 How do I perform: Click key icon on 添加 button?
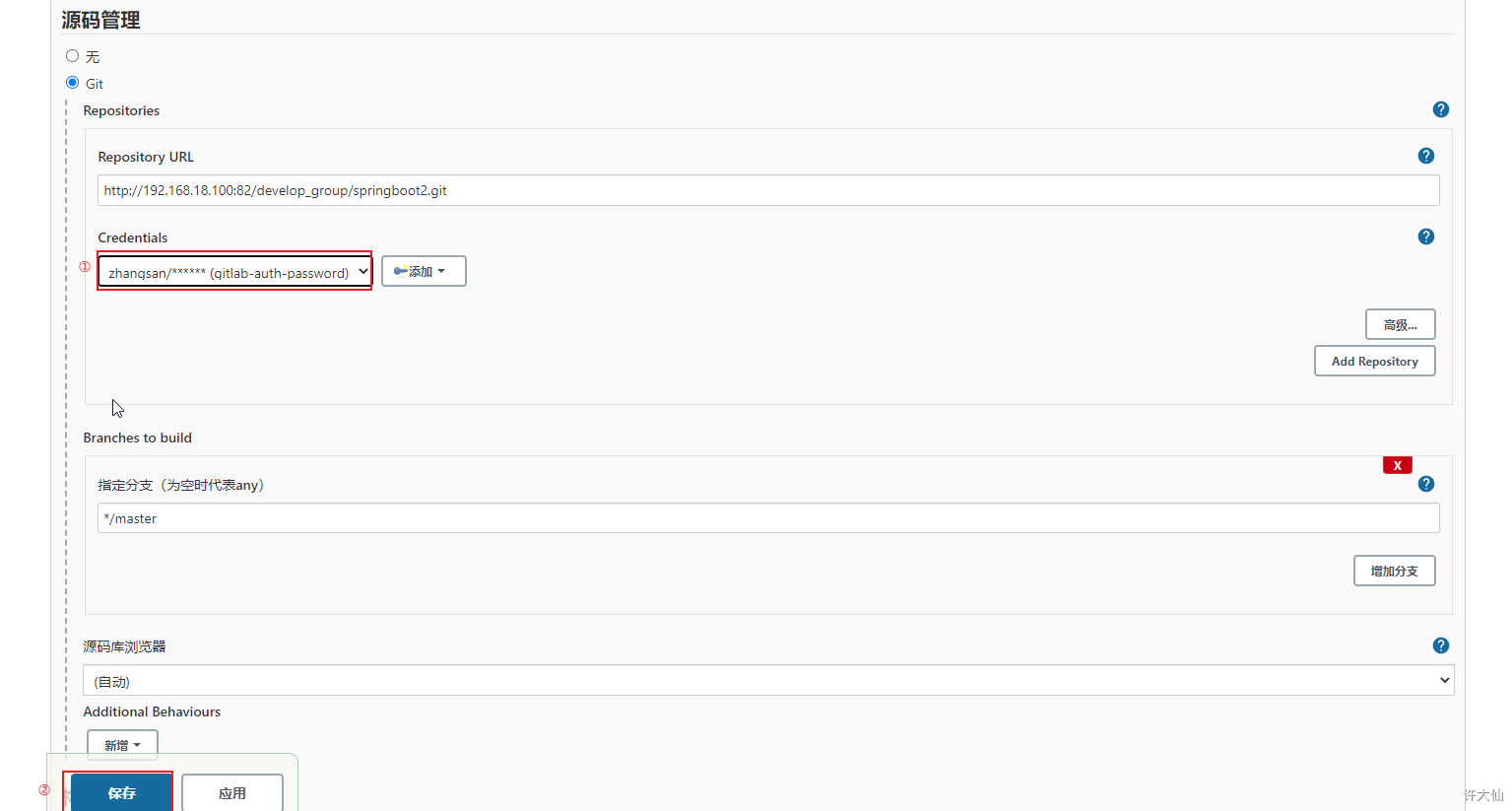coord(401,271)
